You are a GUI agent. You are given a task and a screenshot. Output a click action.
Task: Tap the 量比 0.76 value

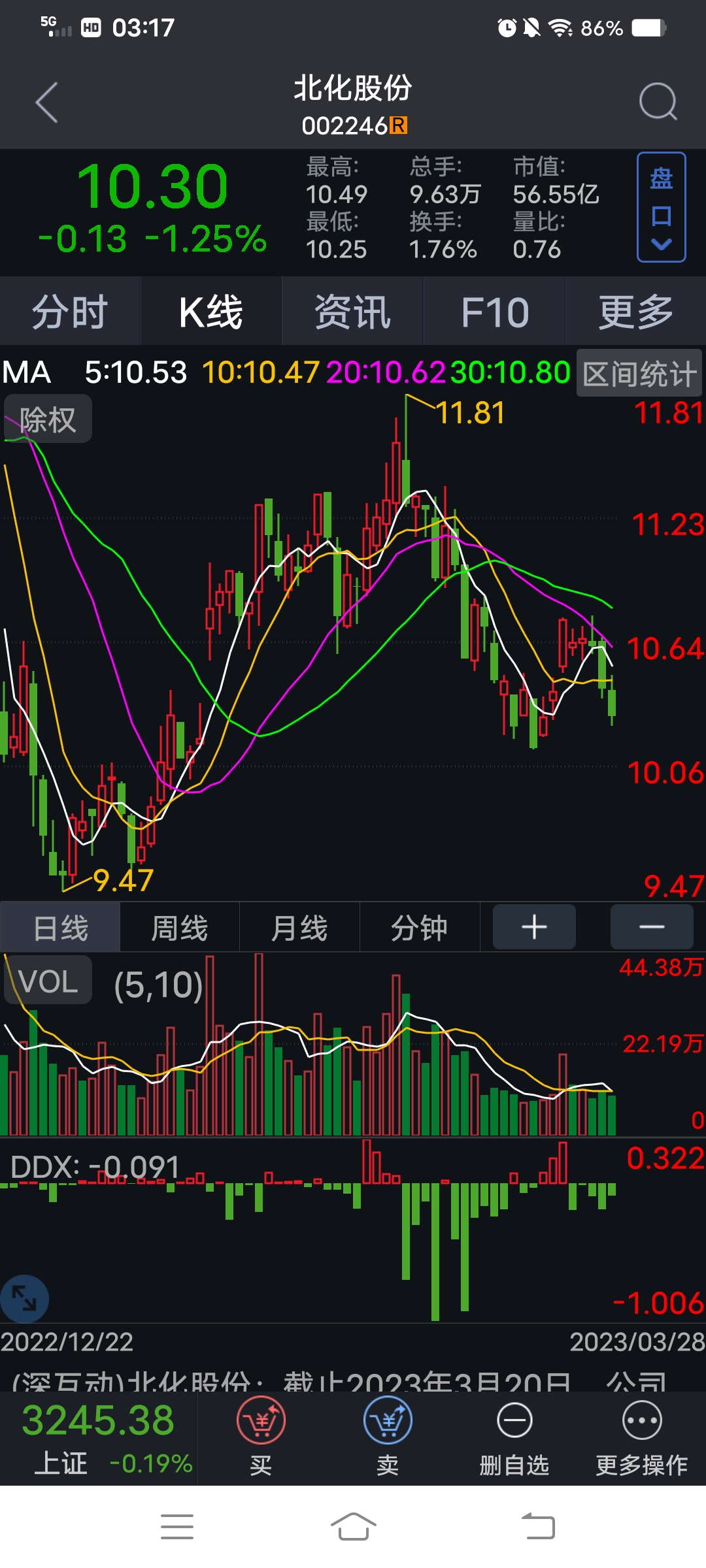537,249
